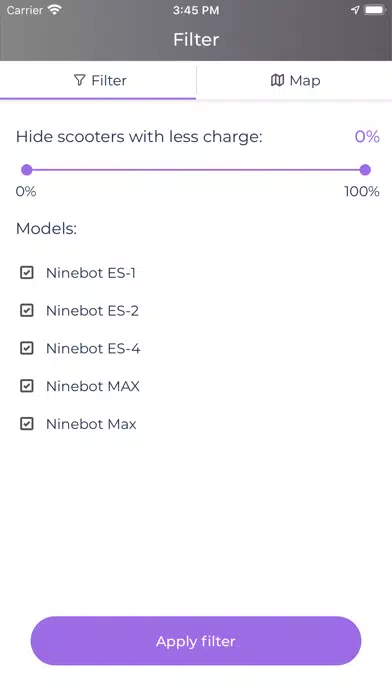Tap the Filter header title
This screenshot has width=392, height=696.
pyautogui.click(x=196, y=40)
